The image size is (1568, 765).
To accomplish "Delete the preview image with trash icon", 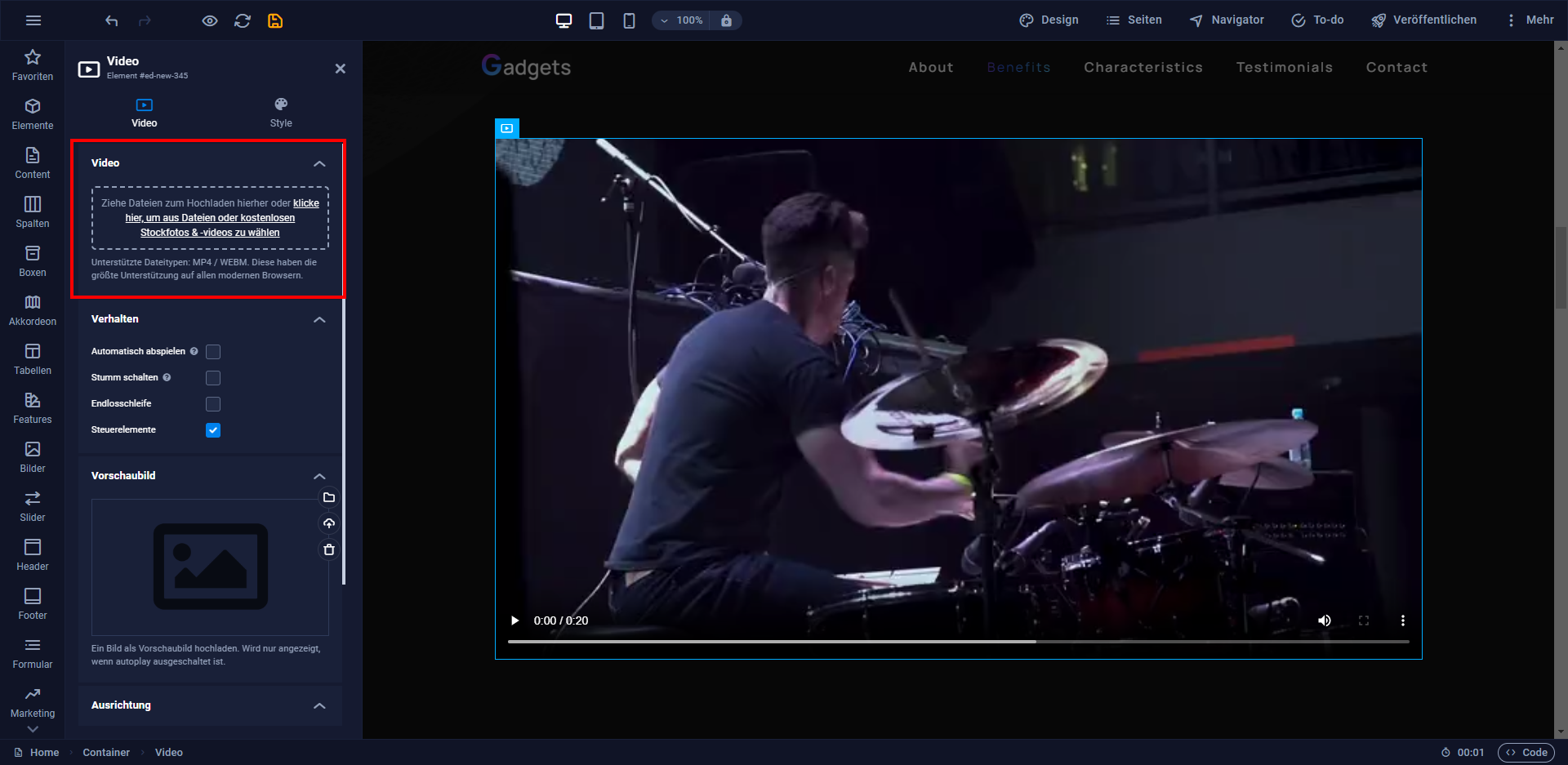I will click(329, 549).
